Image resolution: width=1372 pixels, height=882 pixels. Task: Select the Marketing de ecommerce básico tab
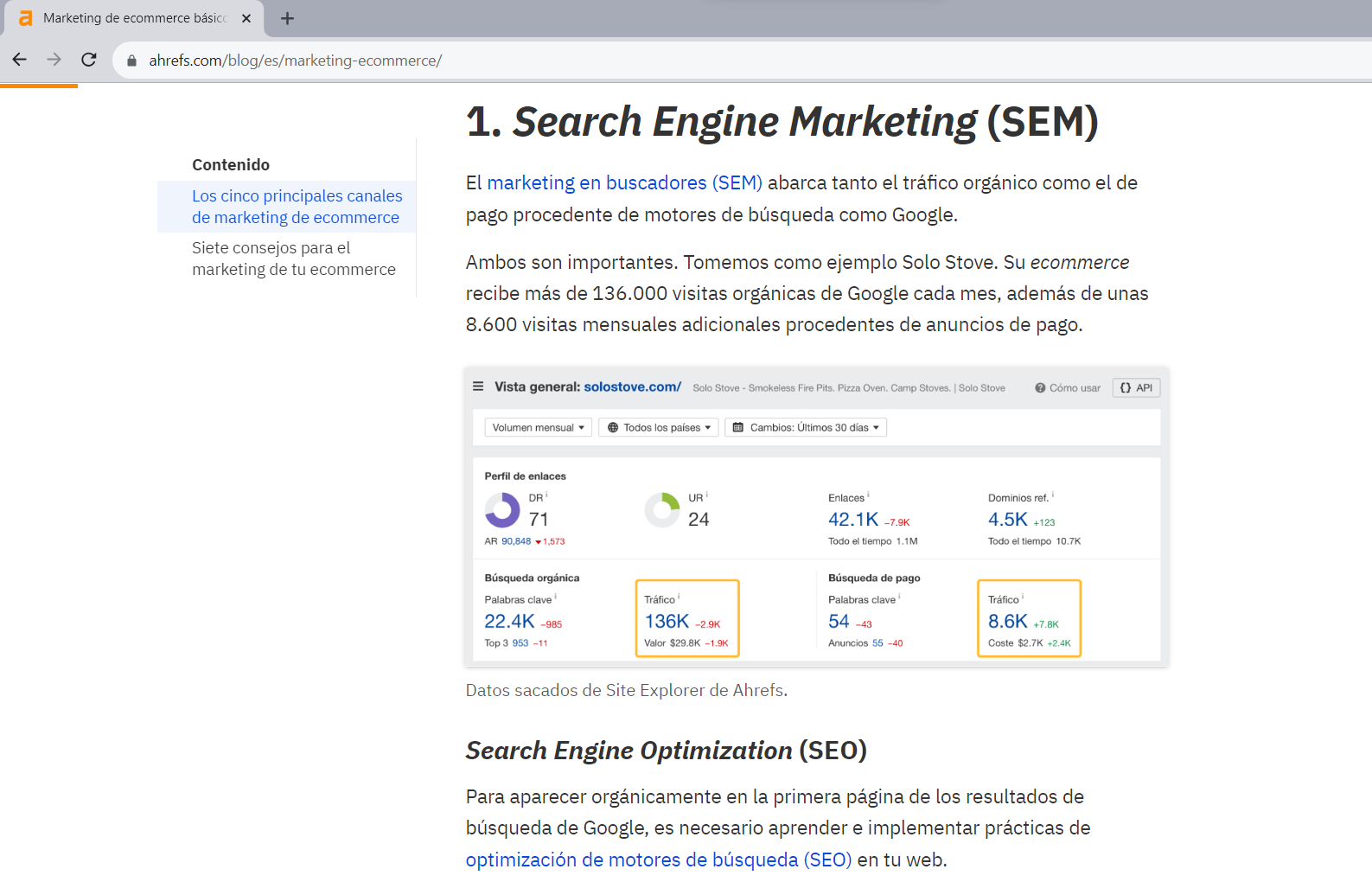[x=134, y=18]
